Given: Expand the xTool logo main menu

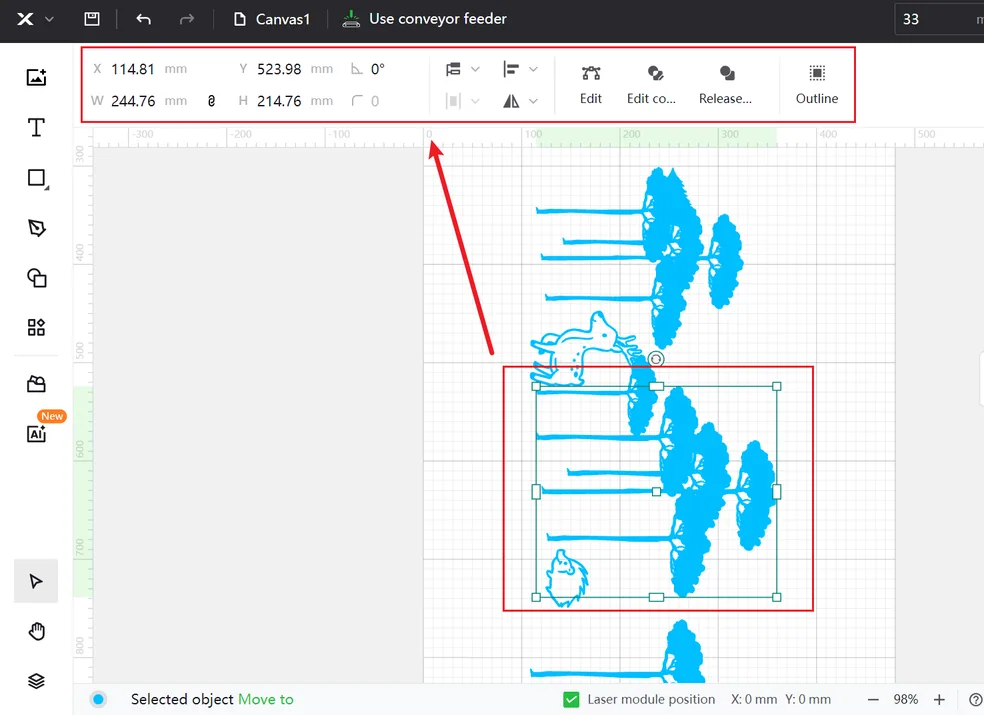Looking at the screenshot, I should click(x=35, y=19).
